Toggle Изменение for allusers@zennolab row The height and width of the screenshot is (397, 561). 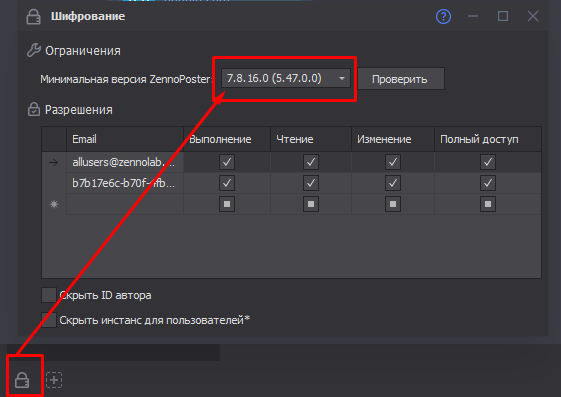coord(392,162)
